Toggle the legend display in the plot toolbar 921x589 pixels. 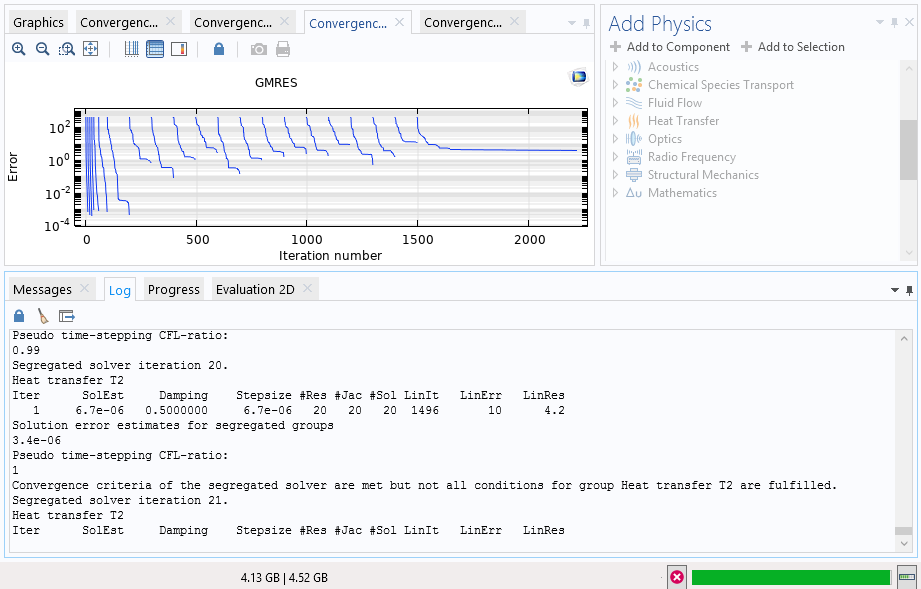pyautogui.click(x=179, y=49)
